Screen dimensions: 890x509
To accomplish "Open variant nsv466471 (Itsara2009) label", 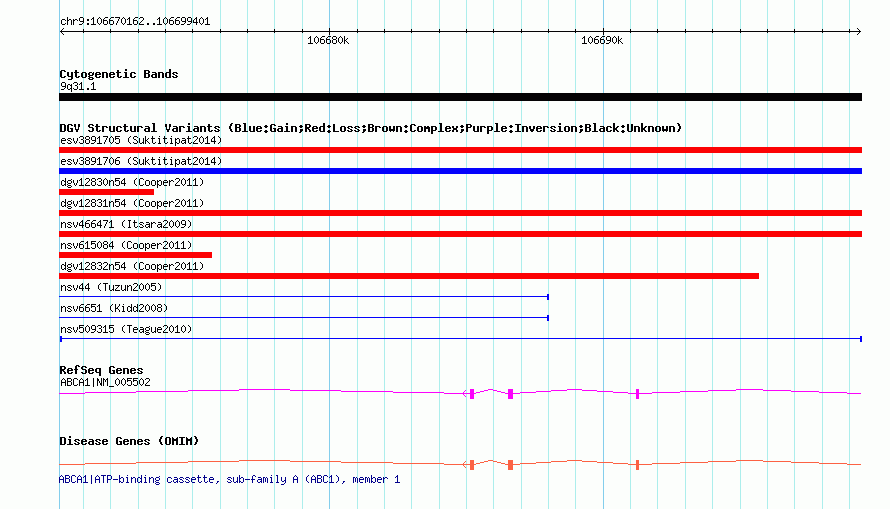I will tap(126, 224).
